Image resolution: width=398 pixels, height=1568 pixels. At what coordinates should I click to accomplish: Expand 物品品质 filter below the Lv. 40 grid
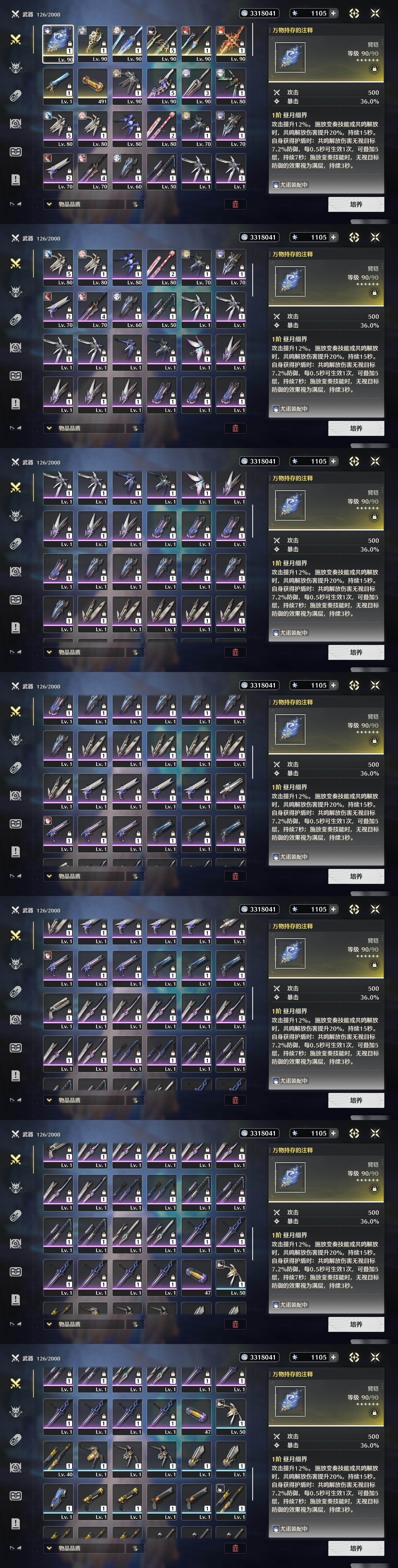point(83,1548)
